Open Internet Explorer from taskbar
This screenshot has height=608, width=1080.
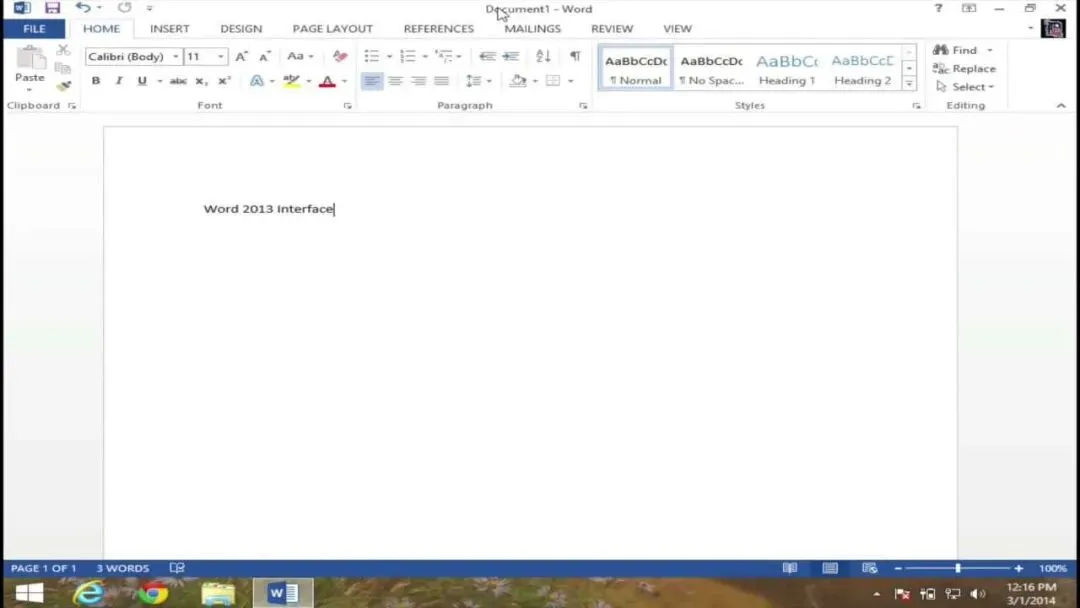click(x=89, y=593)
